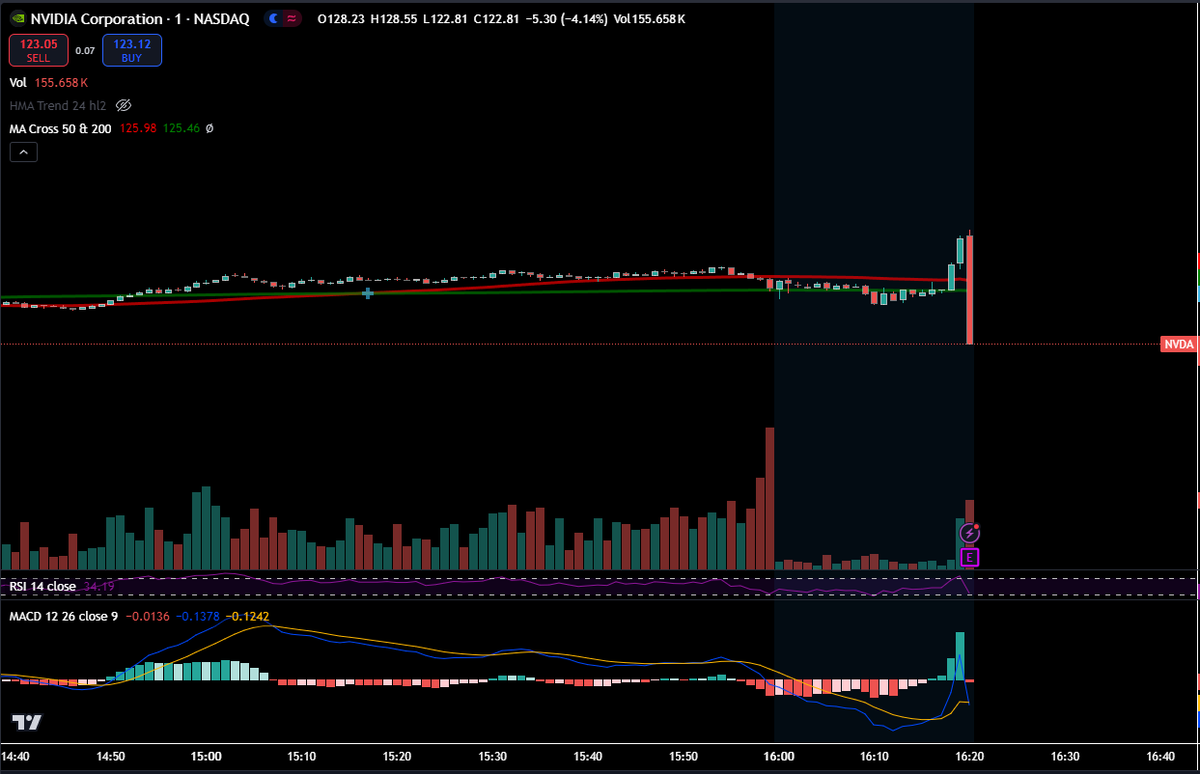Viewport: 1200px width, 774px height.
Task: Click the 0.07 spread value
Action: (x=85, y=50)
